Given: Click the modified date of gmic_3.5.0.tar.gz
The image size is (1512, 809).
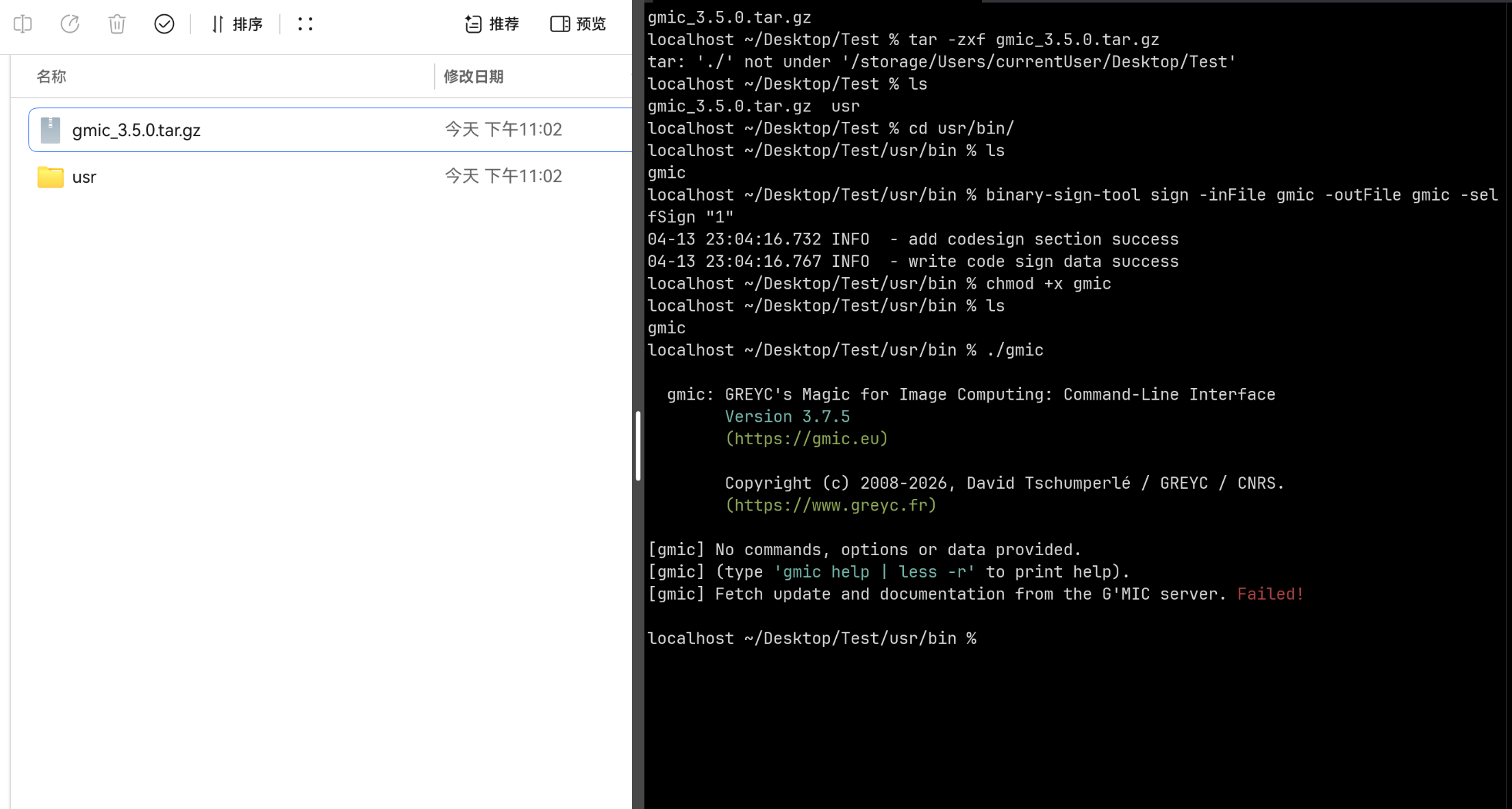Looking at the screenshot, I should (x=503, y=129).
